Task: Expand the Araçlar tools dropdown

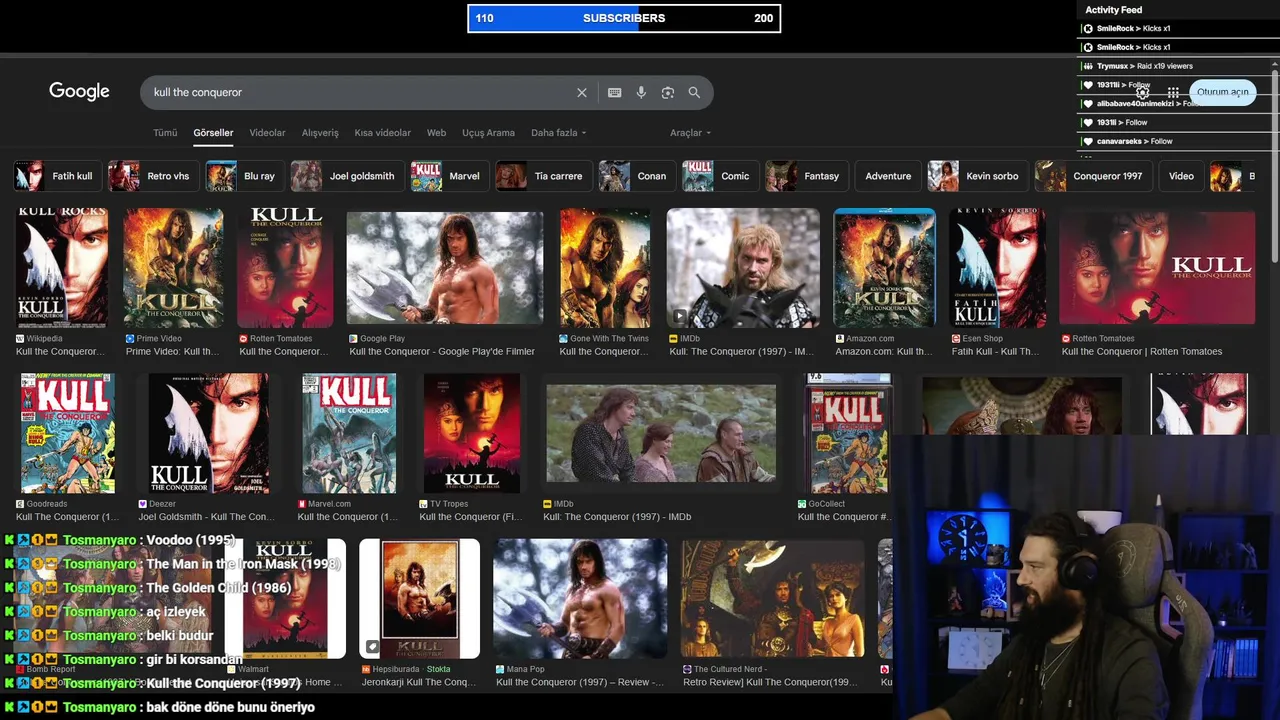Action: coord(690,132)
